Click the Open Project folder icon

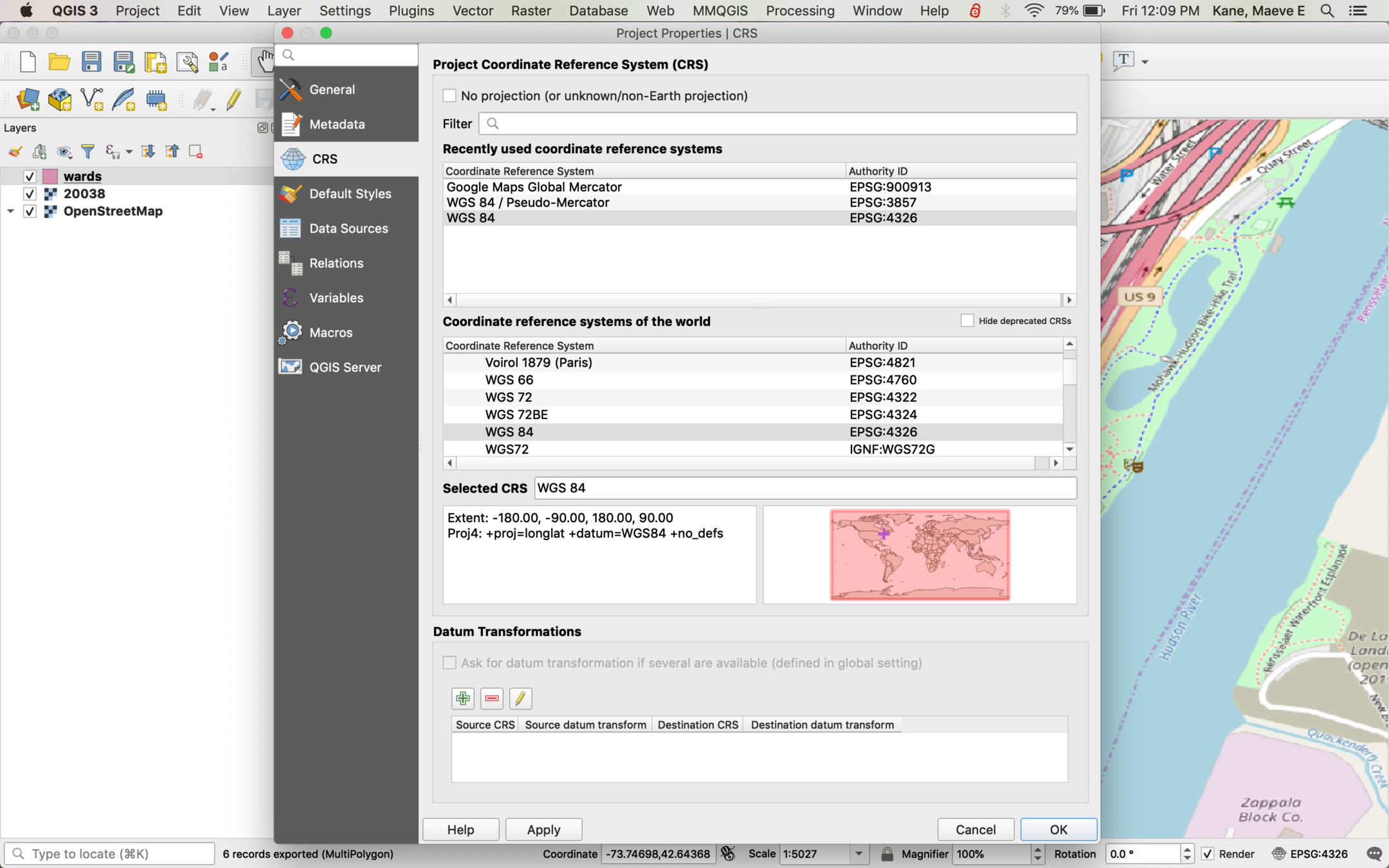[x=59, y=62]
